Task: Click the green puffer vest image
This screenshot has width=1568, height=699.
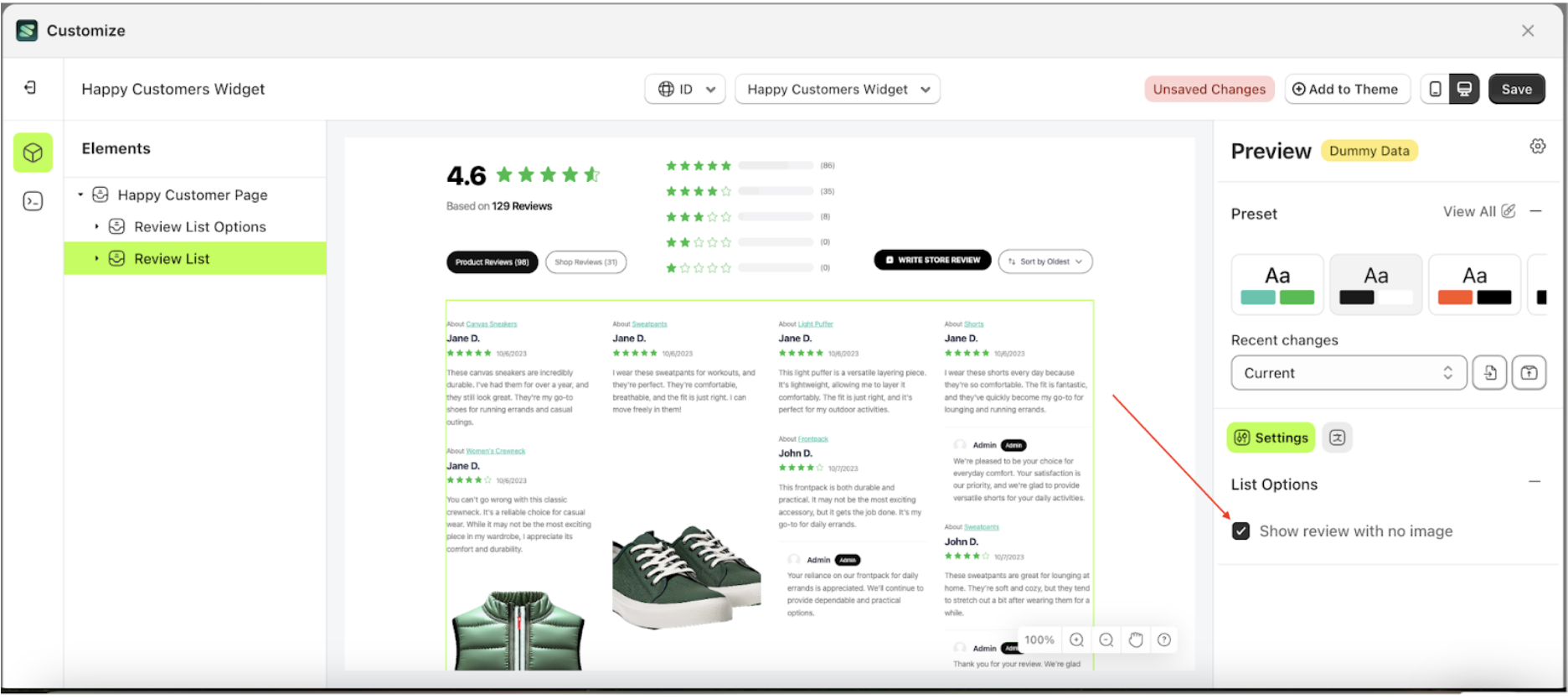Action: tap(518, 630)
